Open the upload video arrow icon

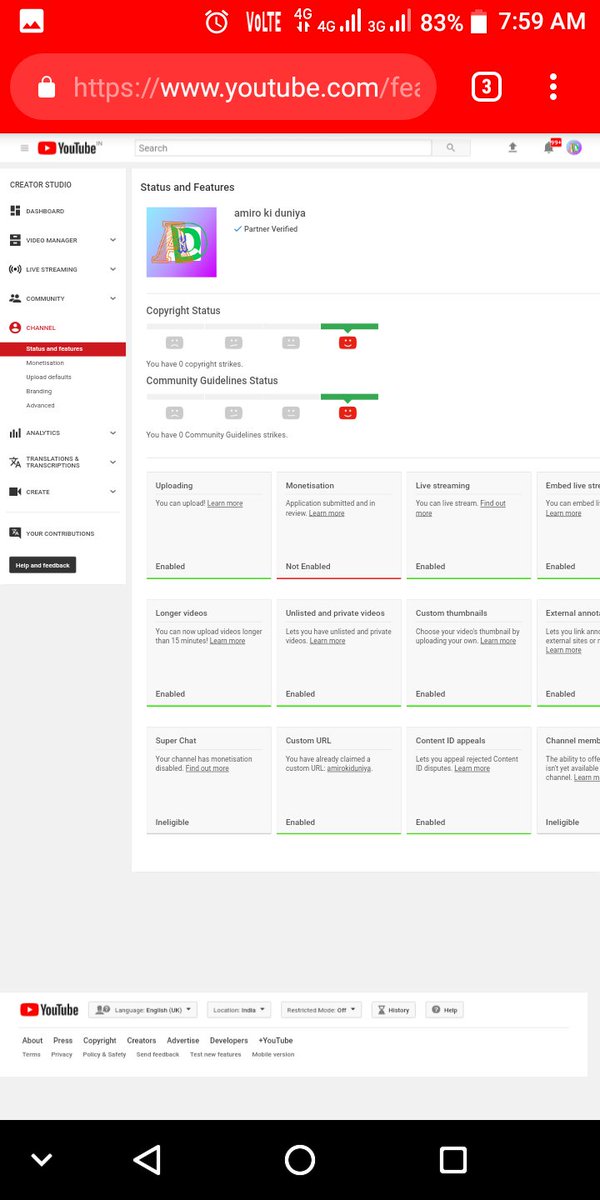[x=513, y=147]
